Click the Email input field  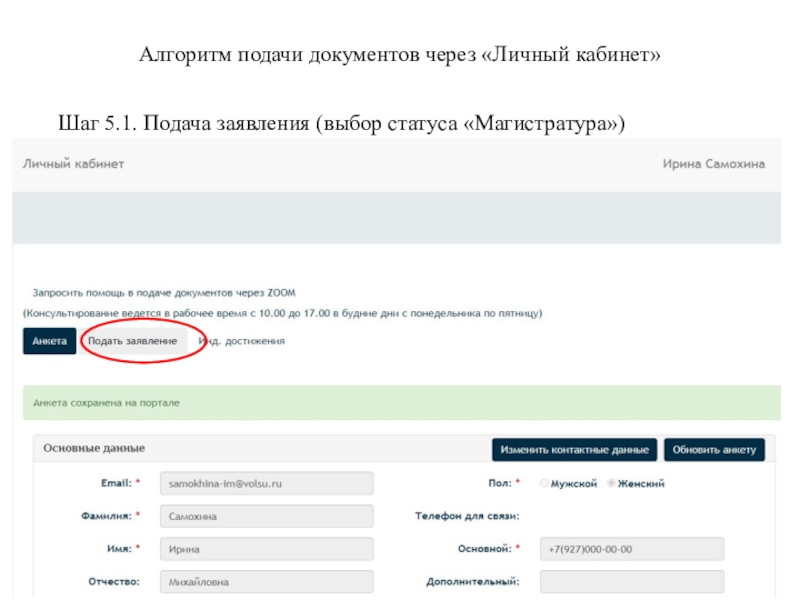click(x=267, y=483)
